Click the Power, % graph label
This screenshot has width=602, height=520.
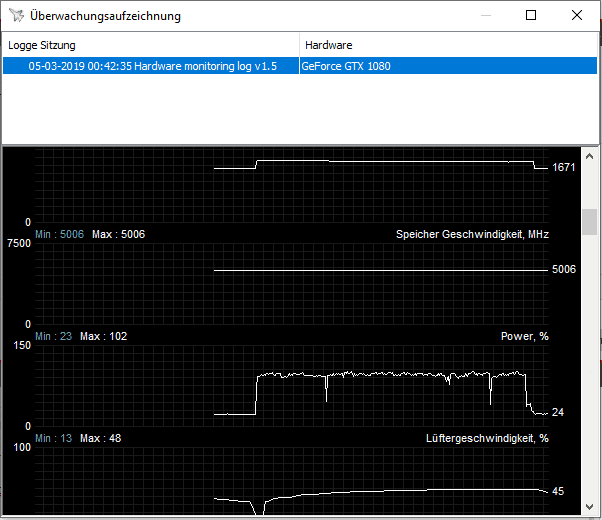click(x=524, y=336)
